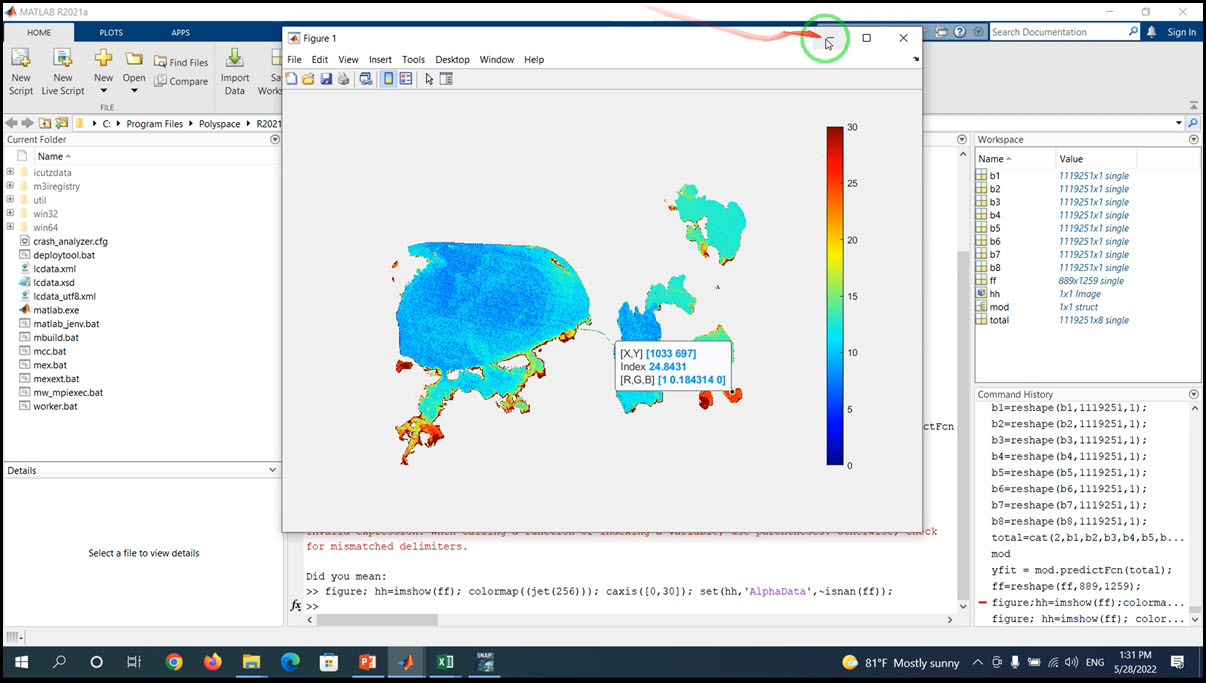Click Find Files button
1206x683 pixels.
[x=181, y=62]
